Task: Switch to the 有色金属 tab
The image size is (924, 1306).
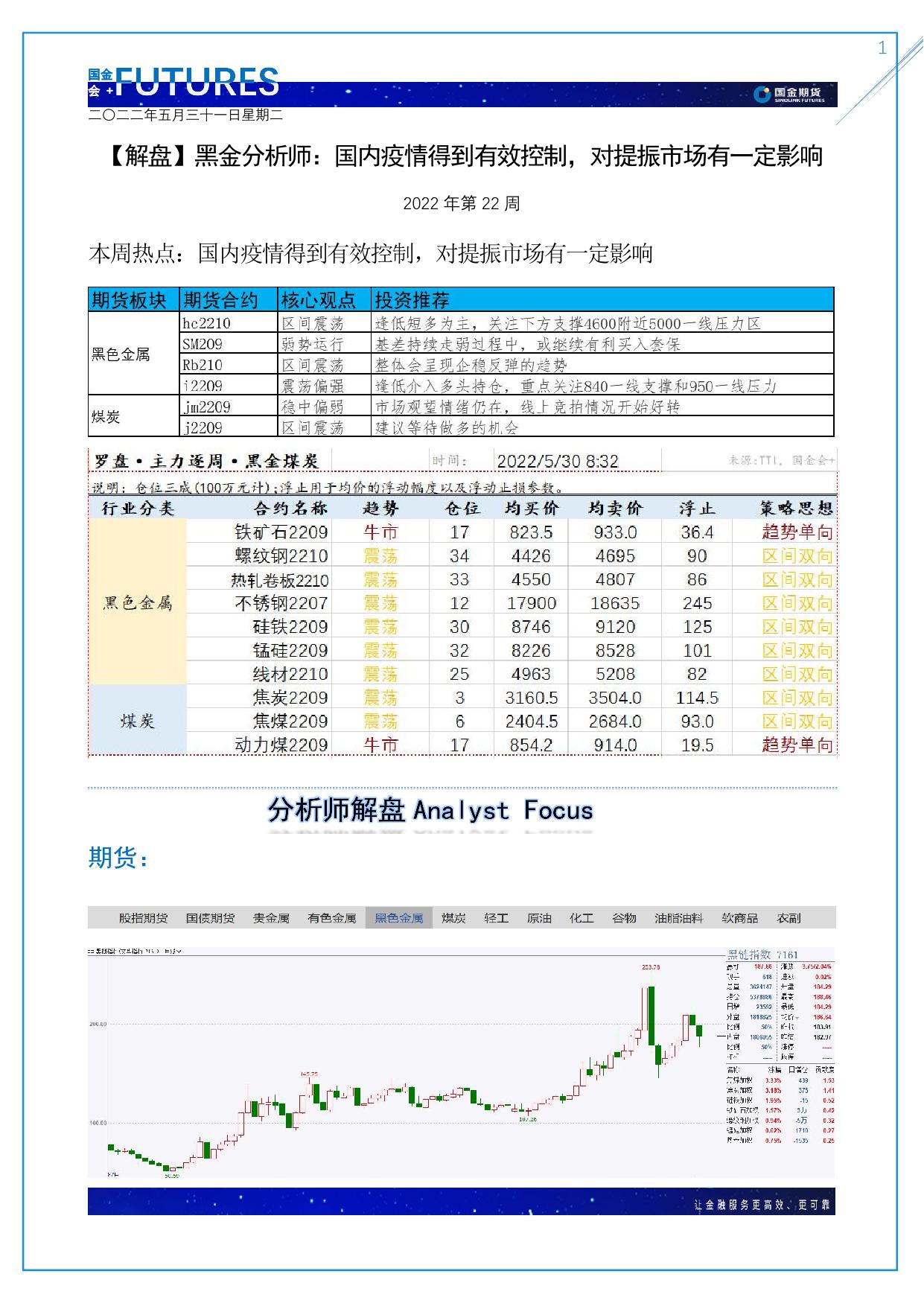Action: coord(332,918)
